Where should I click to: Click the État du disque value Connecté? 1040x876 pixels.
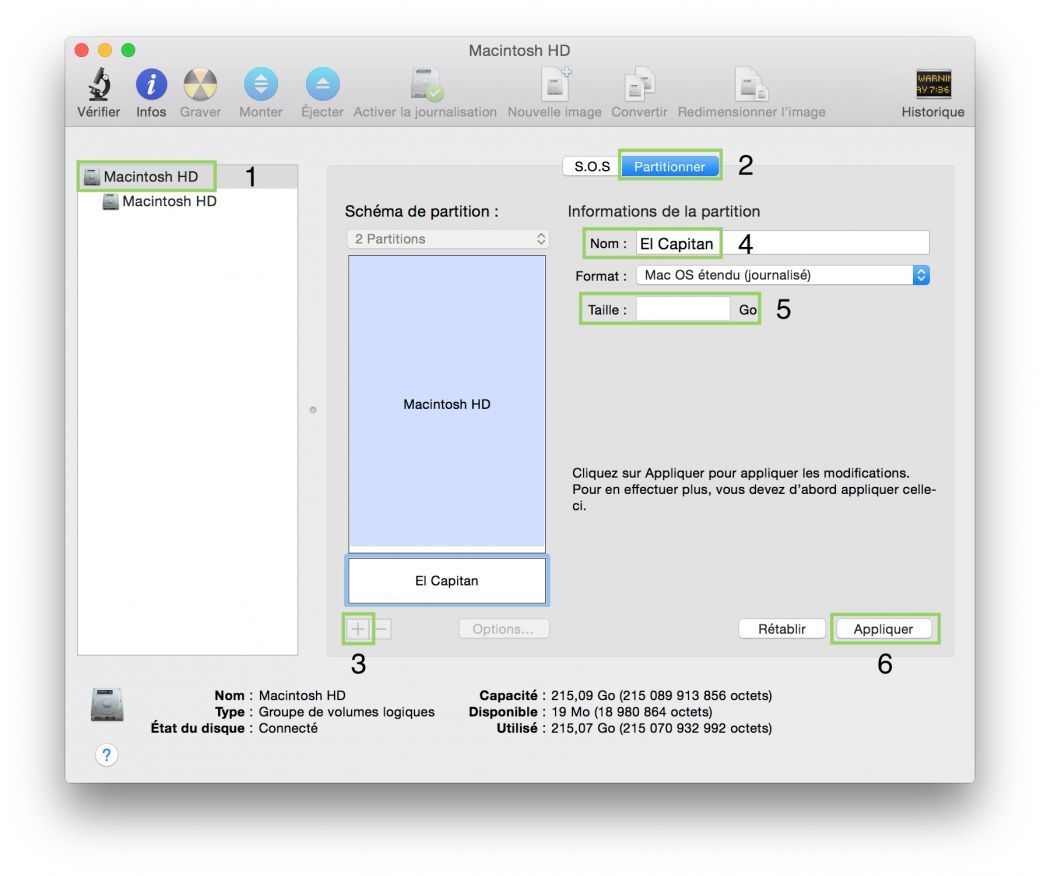tap(288, 728)
